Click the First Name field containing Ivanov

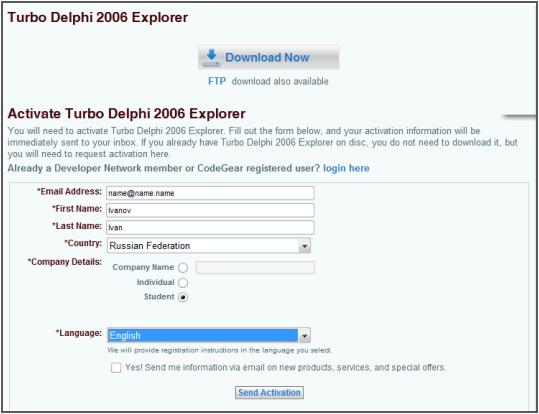click(210, 210)
